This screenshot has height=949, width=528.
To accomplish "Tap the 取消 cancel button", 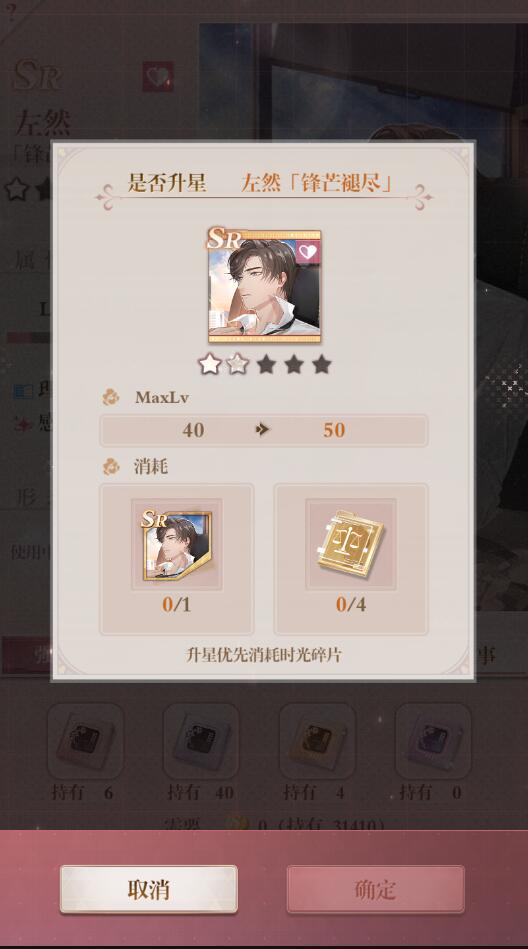I will 148,889.
